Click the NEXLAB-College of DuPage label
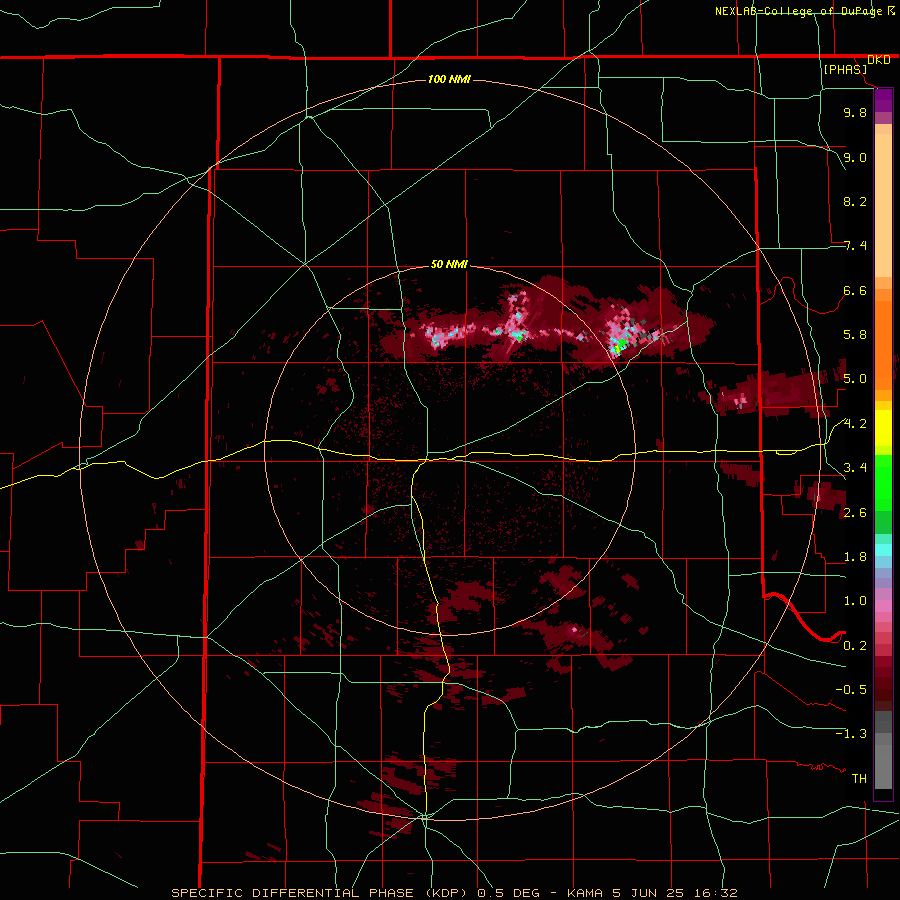The image size is (900, 900). pos(799,11)
